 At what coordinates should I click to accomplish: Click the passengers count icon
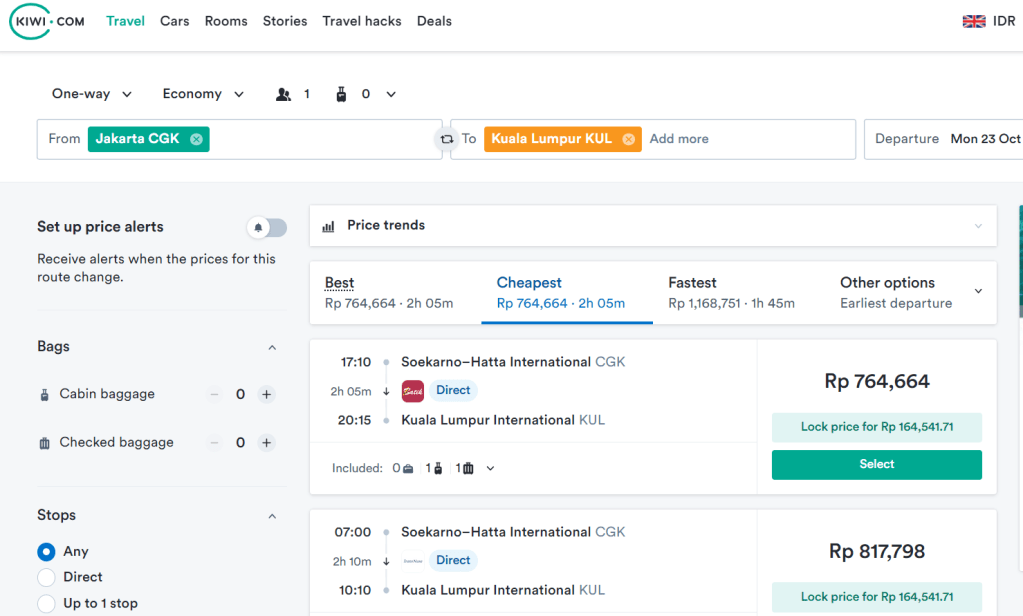pyautogui.click(x=284, y=94)
